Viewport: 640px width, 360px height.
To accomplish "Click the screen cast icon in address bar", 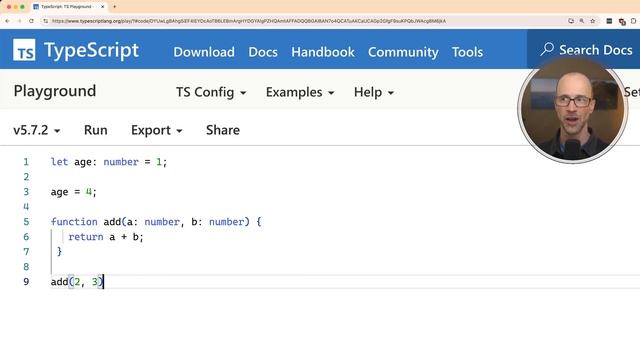I will (571, 21).
